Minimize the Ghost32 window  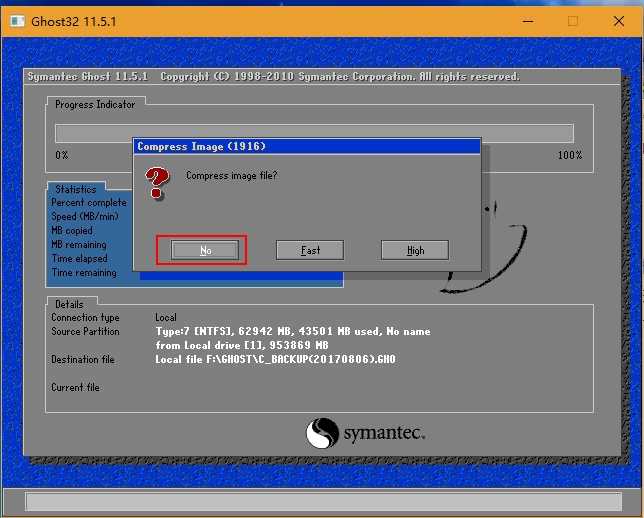click(x=528, y=21)
